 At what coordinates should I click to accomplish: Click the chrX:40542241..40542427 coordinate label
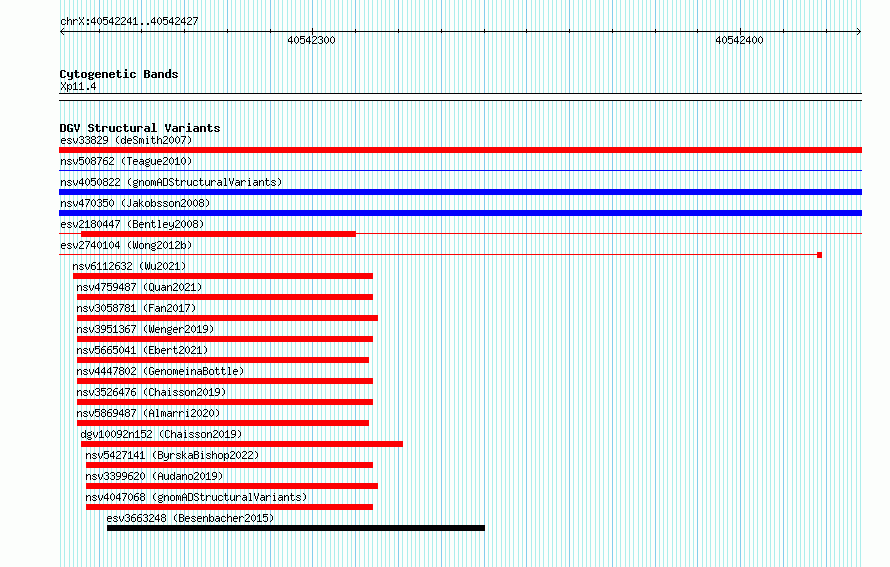pos(129,22)
